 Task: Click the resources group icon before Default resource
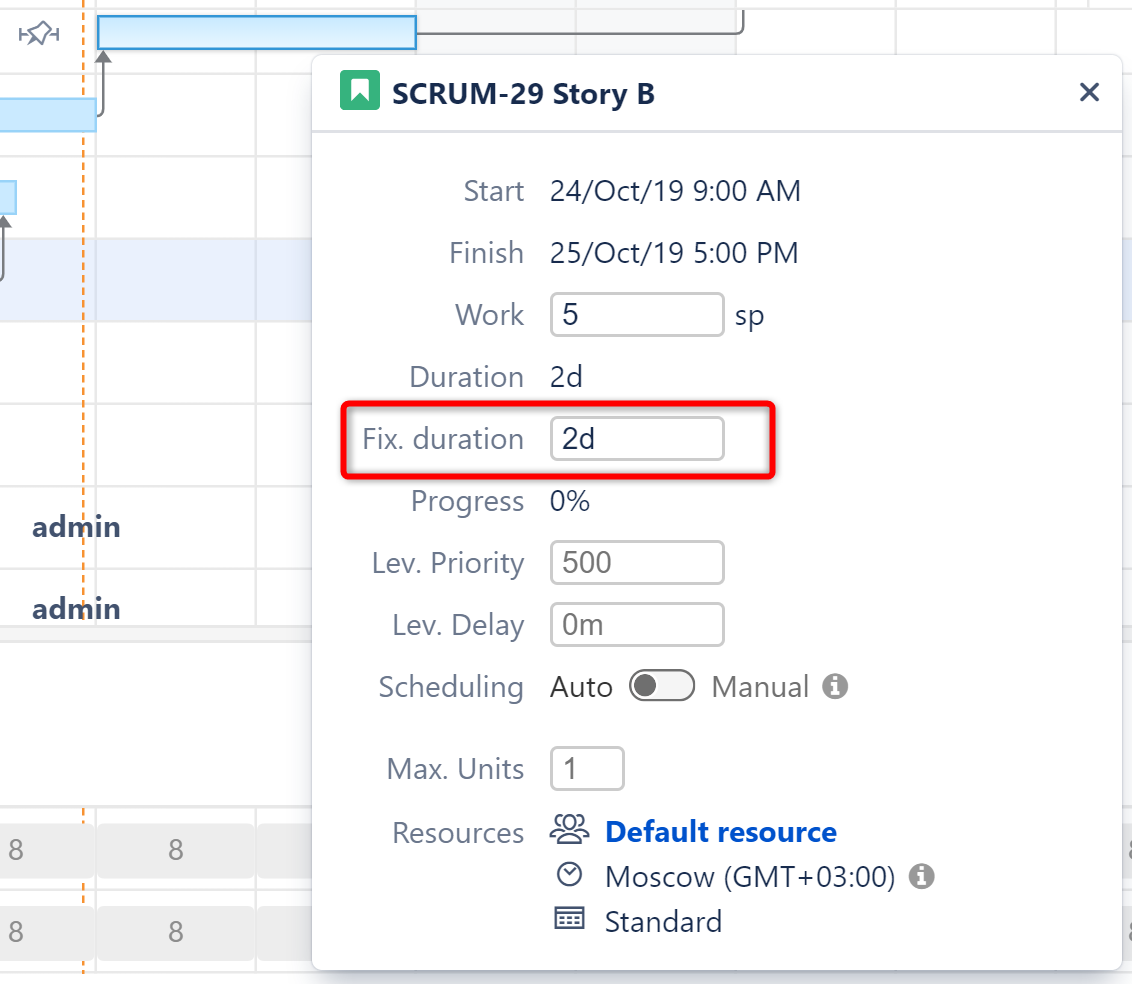pos(569,831)
